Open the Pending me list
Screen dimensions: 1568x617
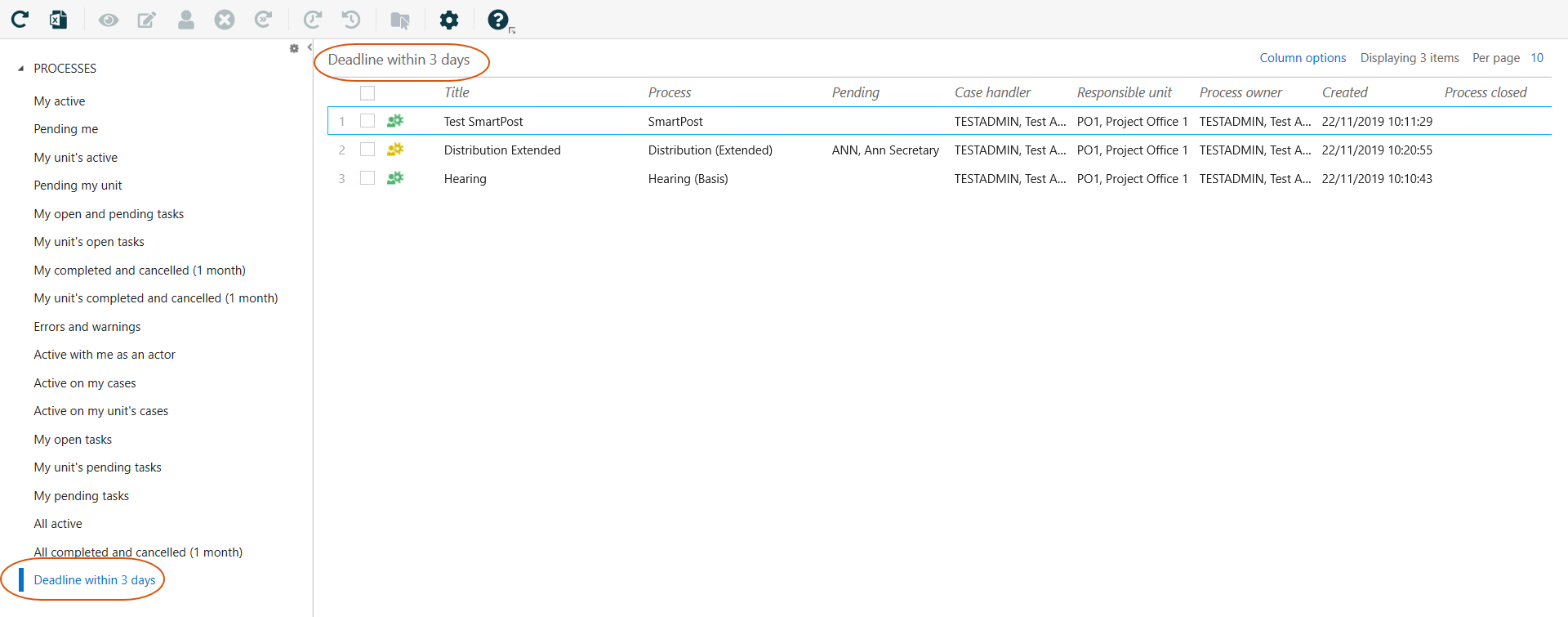click(x=66, y=129)
